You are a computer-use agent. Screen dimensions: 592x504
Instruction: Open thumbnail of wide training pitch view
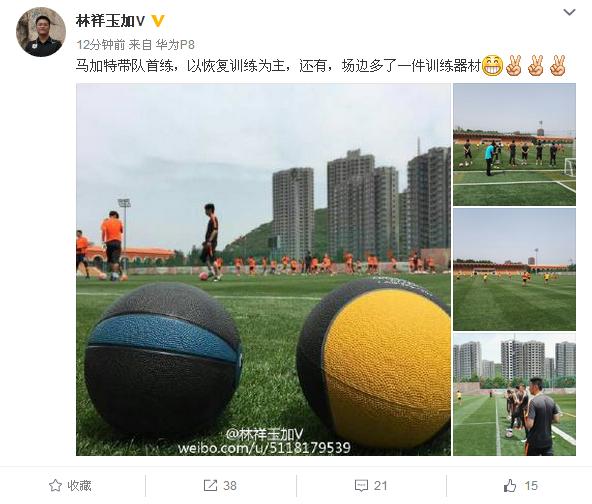pos(514,270)
